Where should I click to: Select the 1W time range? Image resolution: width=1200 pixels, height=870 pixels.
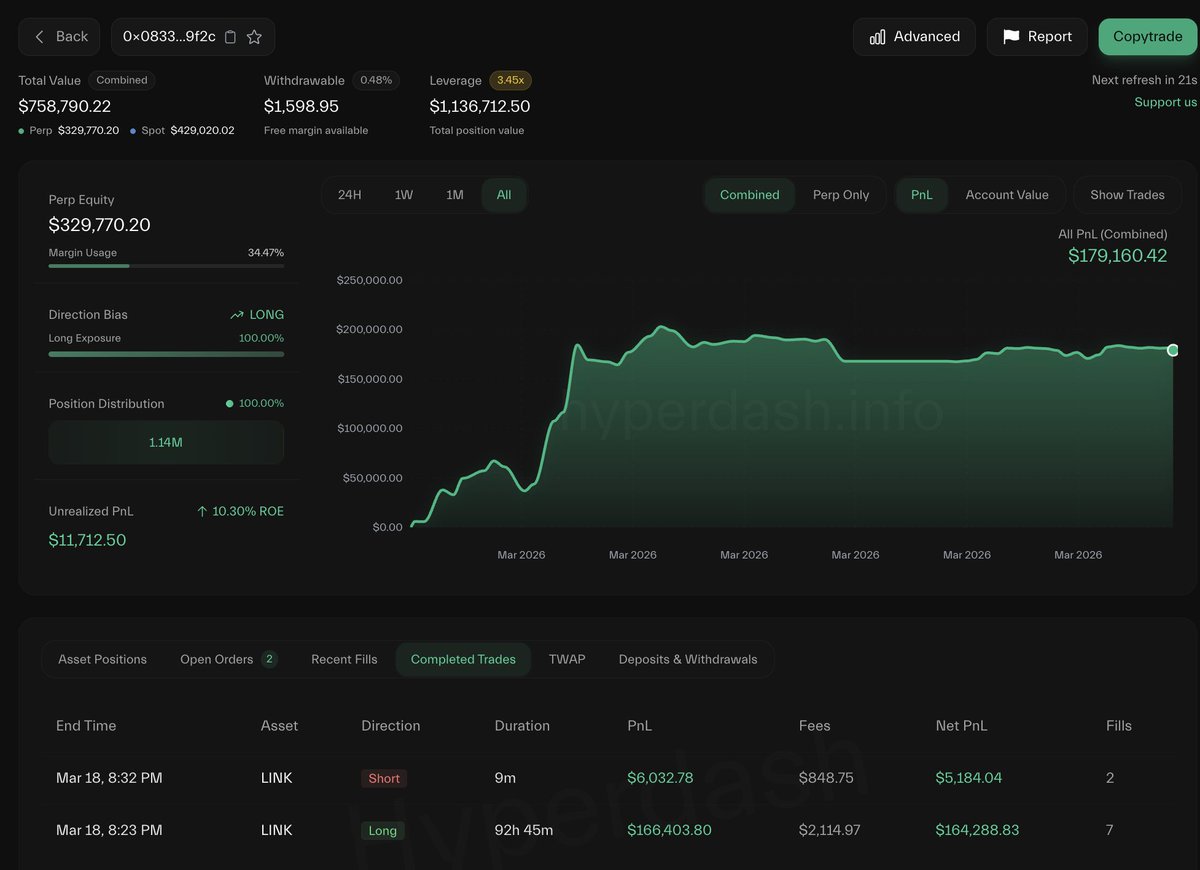coord(403,194)
